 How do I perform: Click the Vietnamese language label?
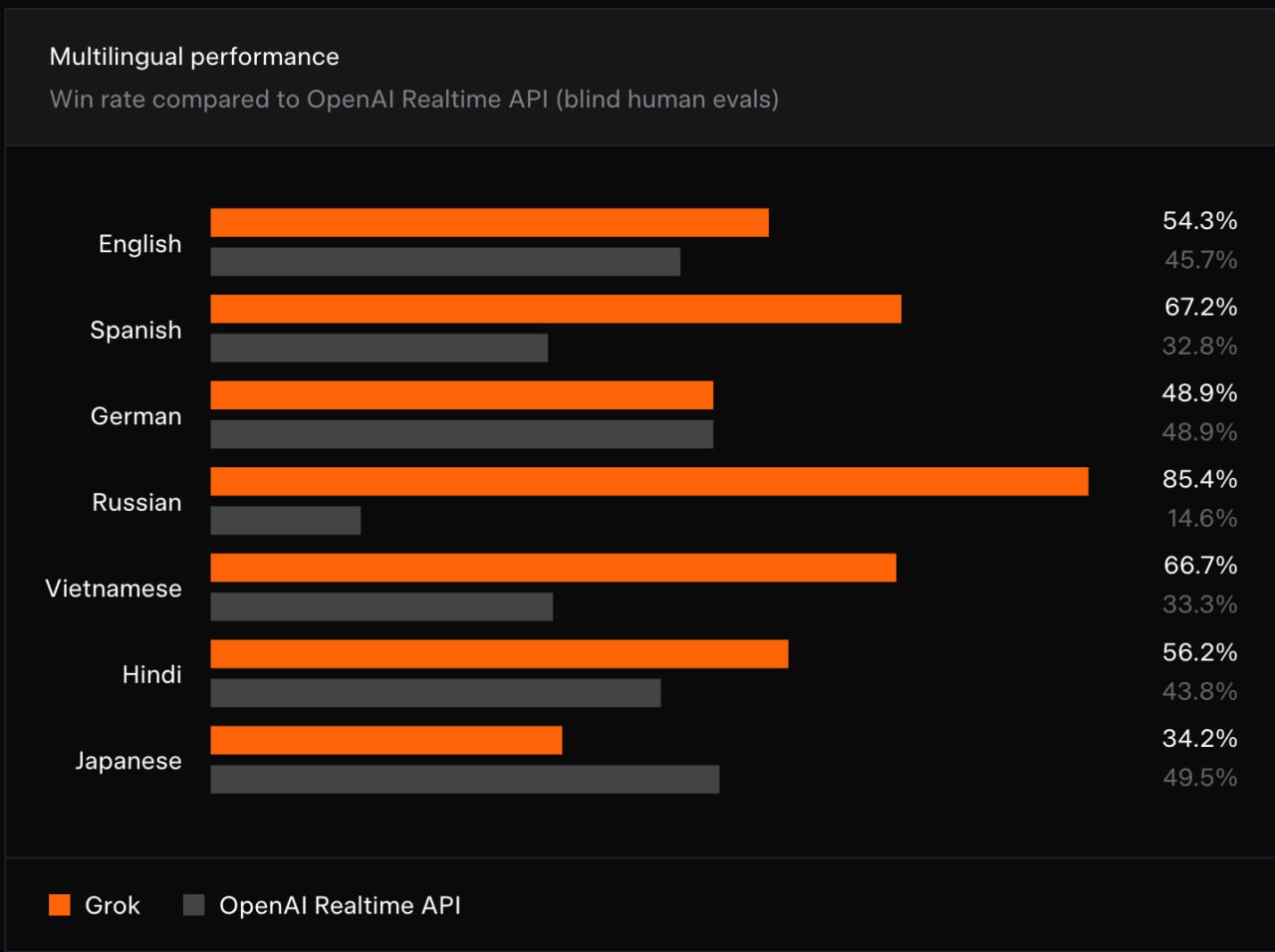coord(114,589)
